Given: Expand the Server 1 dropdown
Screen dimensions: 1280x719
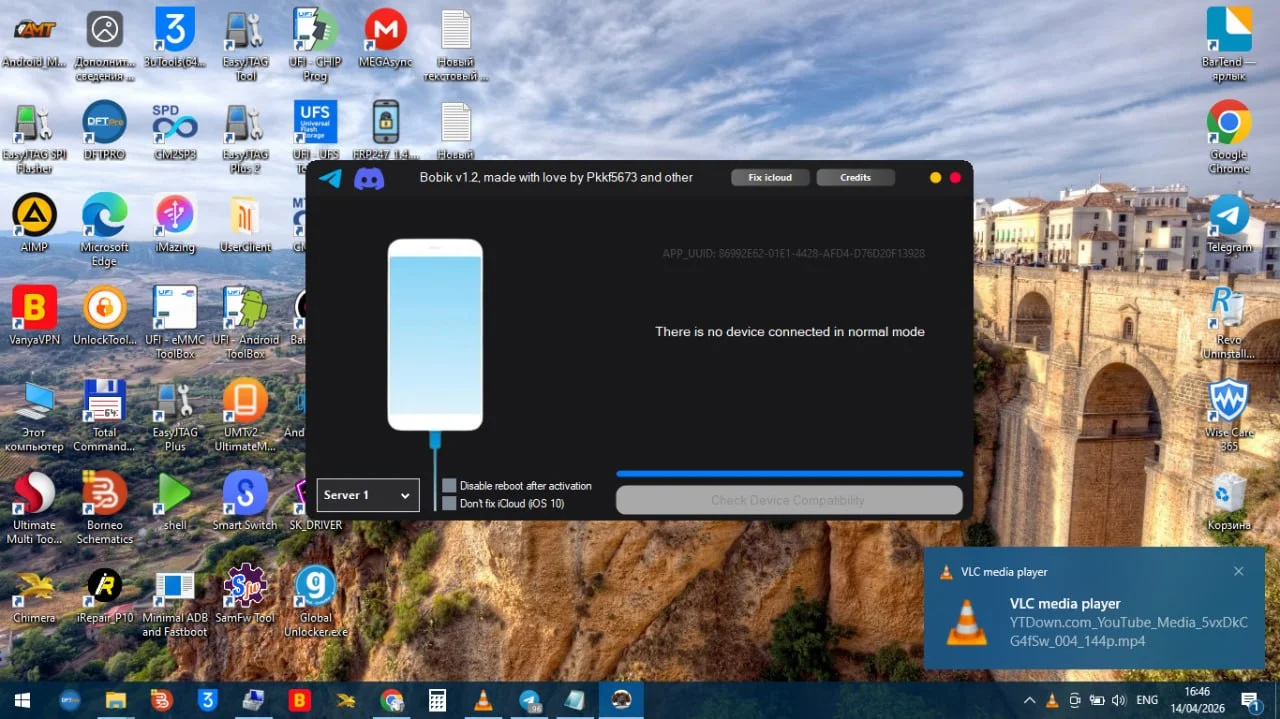Looking at the screenshot, I should 368,495.
